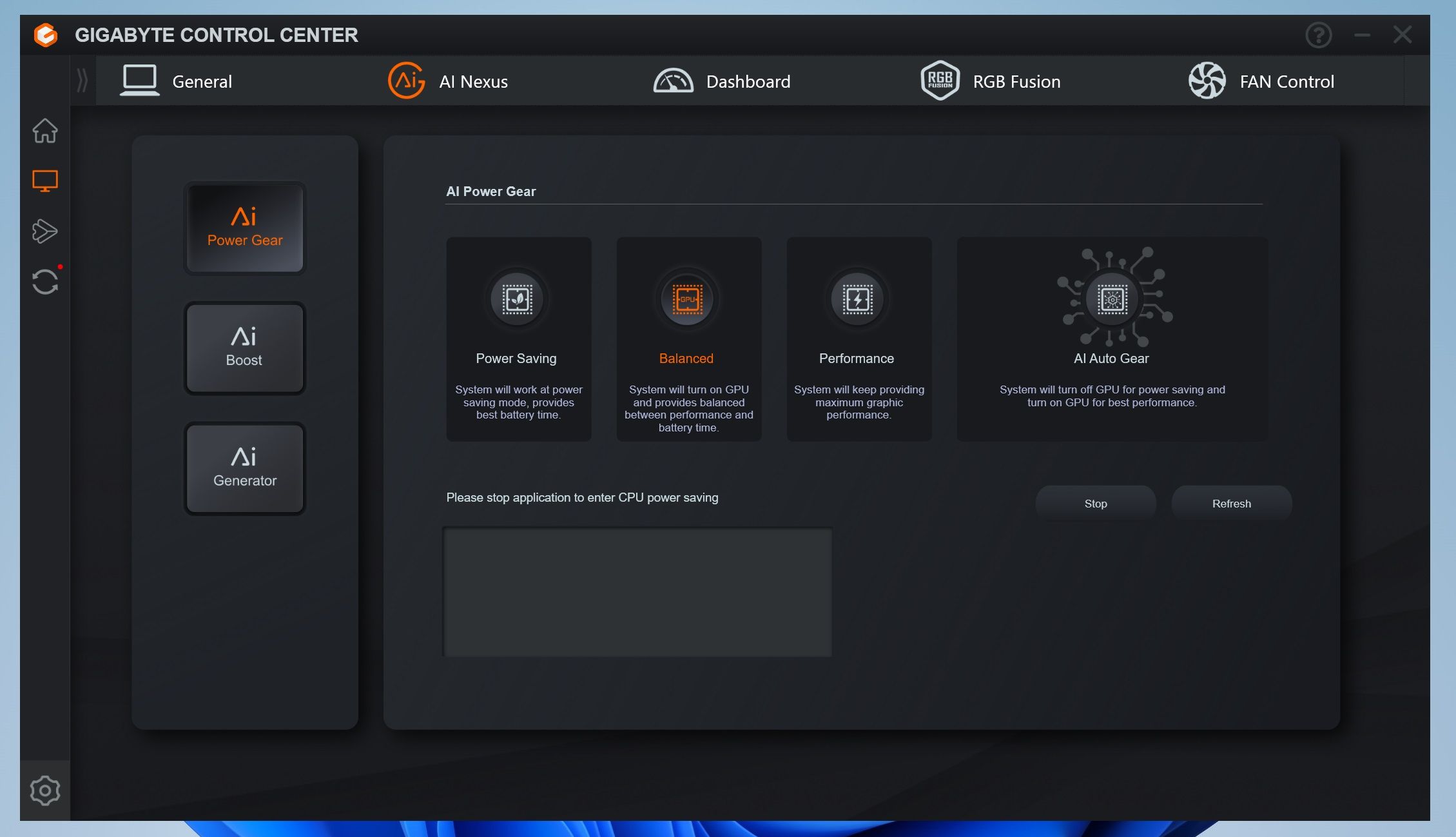Select the orange monitor sidebar icon

[45, 181]
